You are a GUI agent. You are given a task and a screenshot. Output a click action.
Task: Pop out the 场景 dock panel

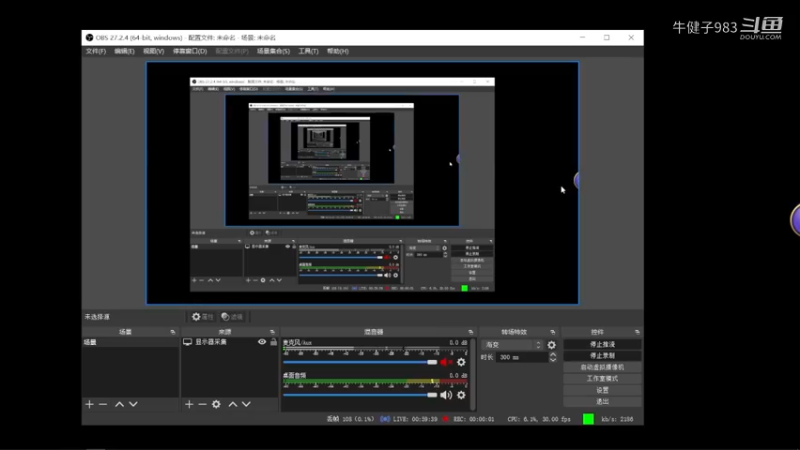(x=172, y=332)
